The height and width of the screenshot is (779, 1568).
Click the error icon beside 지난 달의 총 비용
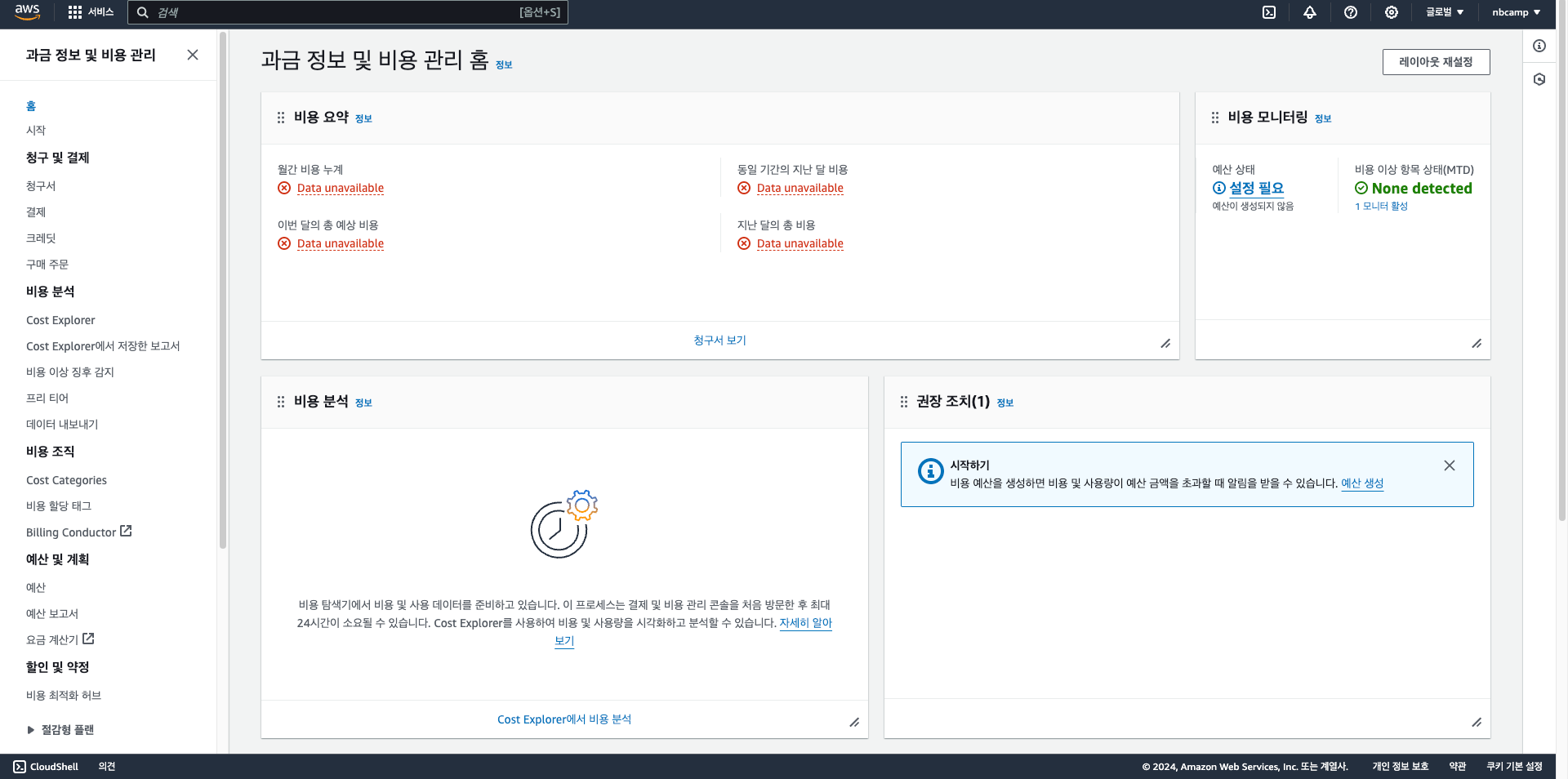pos(744,243)
